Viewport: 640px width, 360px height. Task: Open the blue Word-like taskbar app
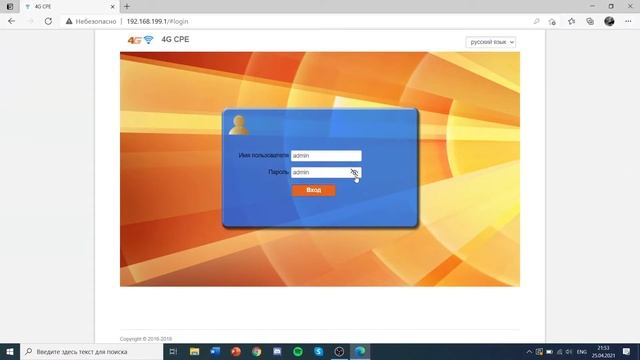pos(215,351)
